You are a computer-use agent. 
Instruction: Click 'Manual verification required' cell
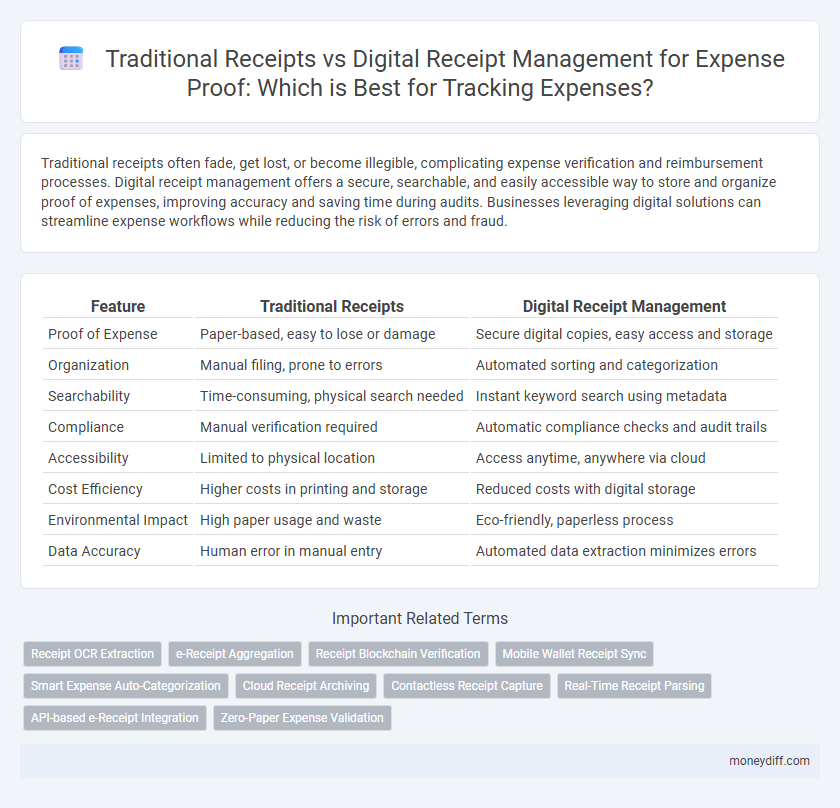coord(289,427)
